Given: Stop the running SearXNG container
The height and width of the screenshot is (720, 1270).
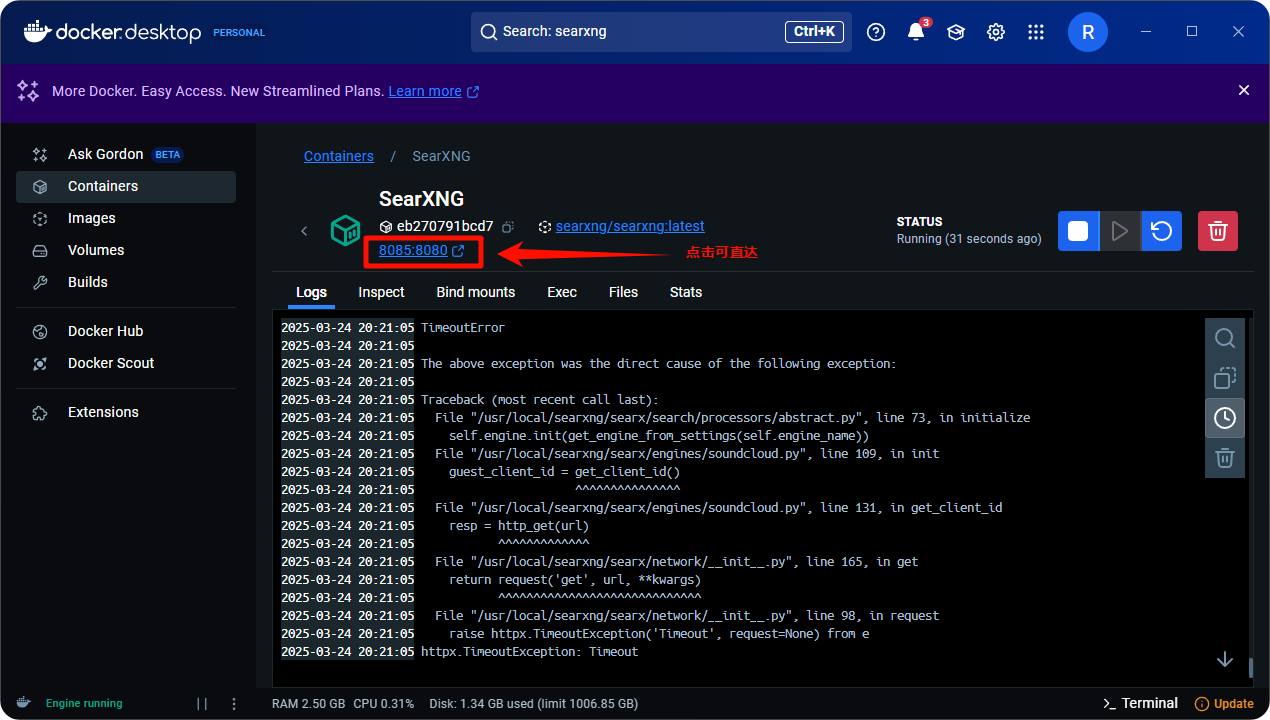Looking at the screenshot, I should tap(1078, 231).
